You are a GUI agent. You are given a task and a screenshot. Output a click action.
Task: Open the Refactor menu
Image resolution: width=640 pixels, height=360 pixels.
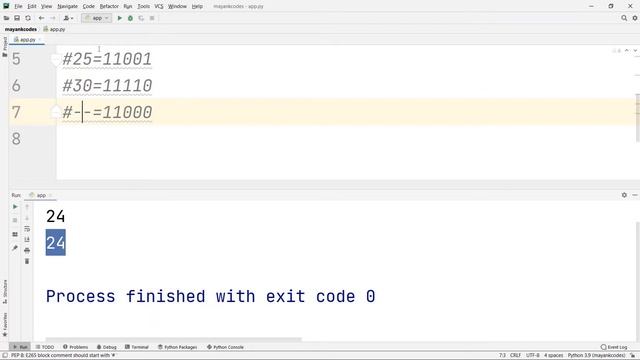coord(109,6)
